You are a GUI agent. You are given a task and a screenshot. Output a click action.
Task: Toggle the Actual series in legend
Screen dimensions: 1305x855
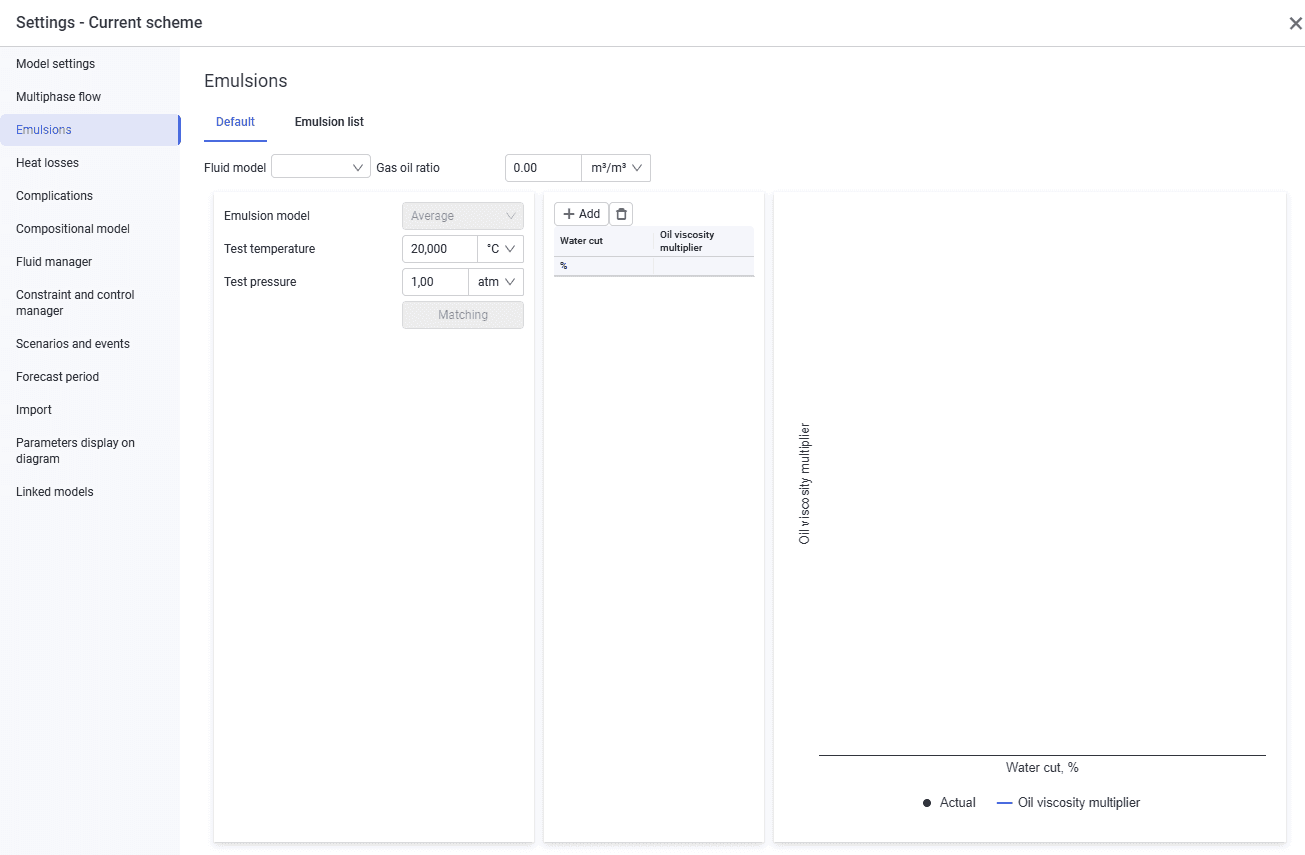click(949, 803)
